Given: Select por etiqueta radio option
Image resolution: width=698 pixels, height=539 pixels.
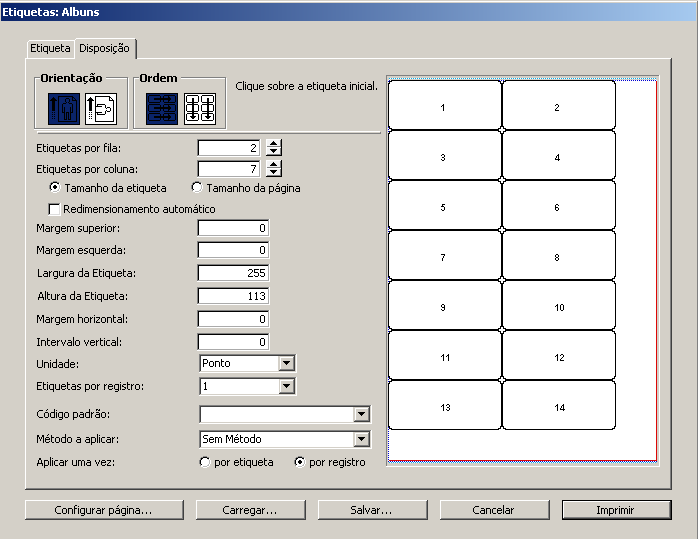Looking at the screenshot, I should [206, 462].
